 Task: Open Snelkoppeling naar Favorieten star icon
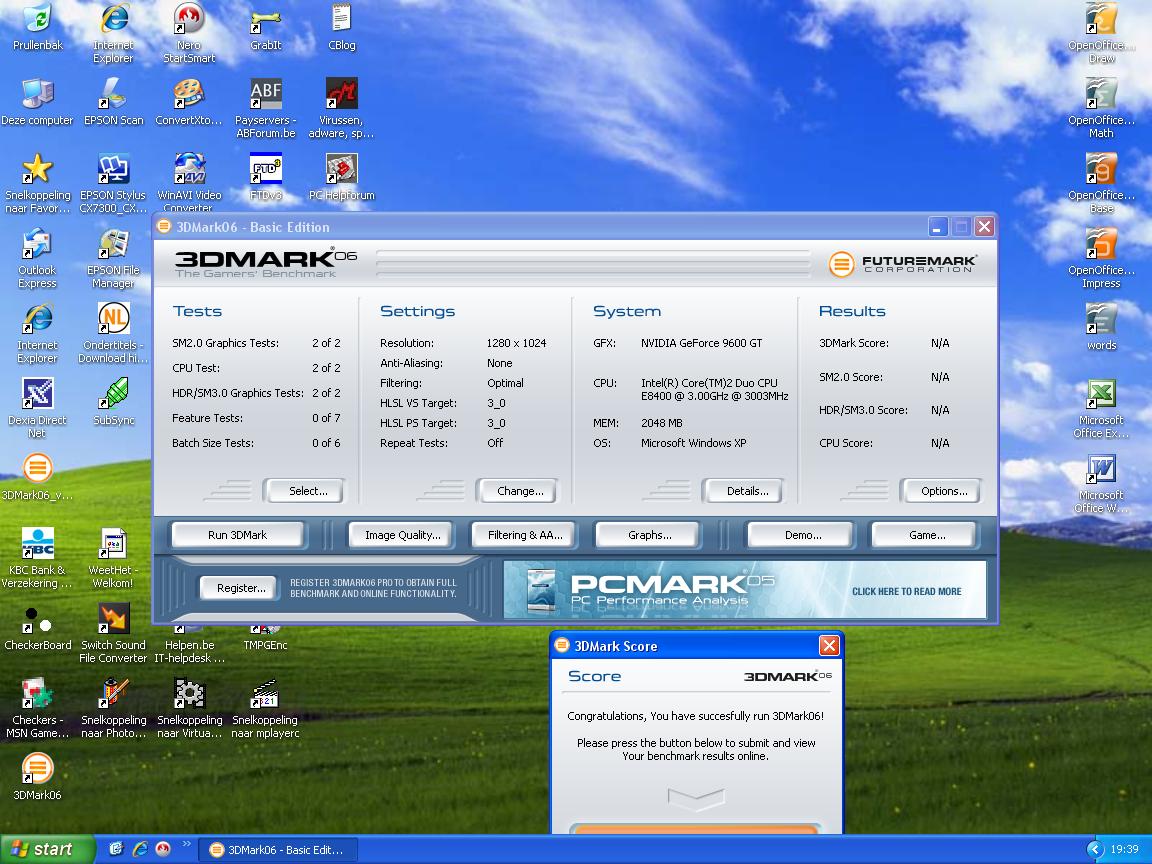click(37, 182)
